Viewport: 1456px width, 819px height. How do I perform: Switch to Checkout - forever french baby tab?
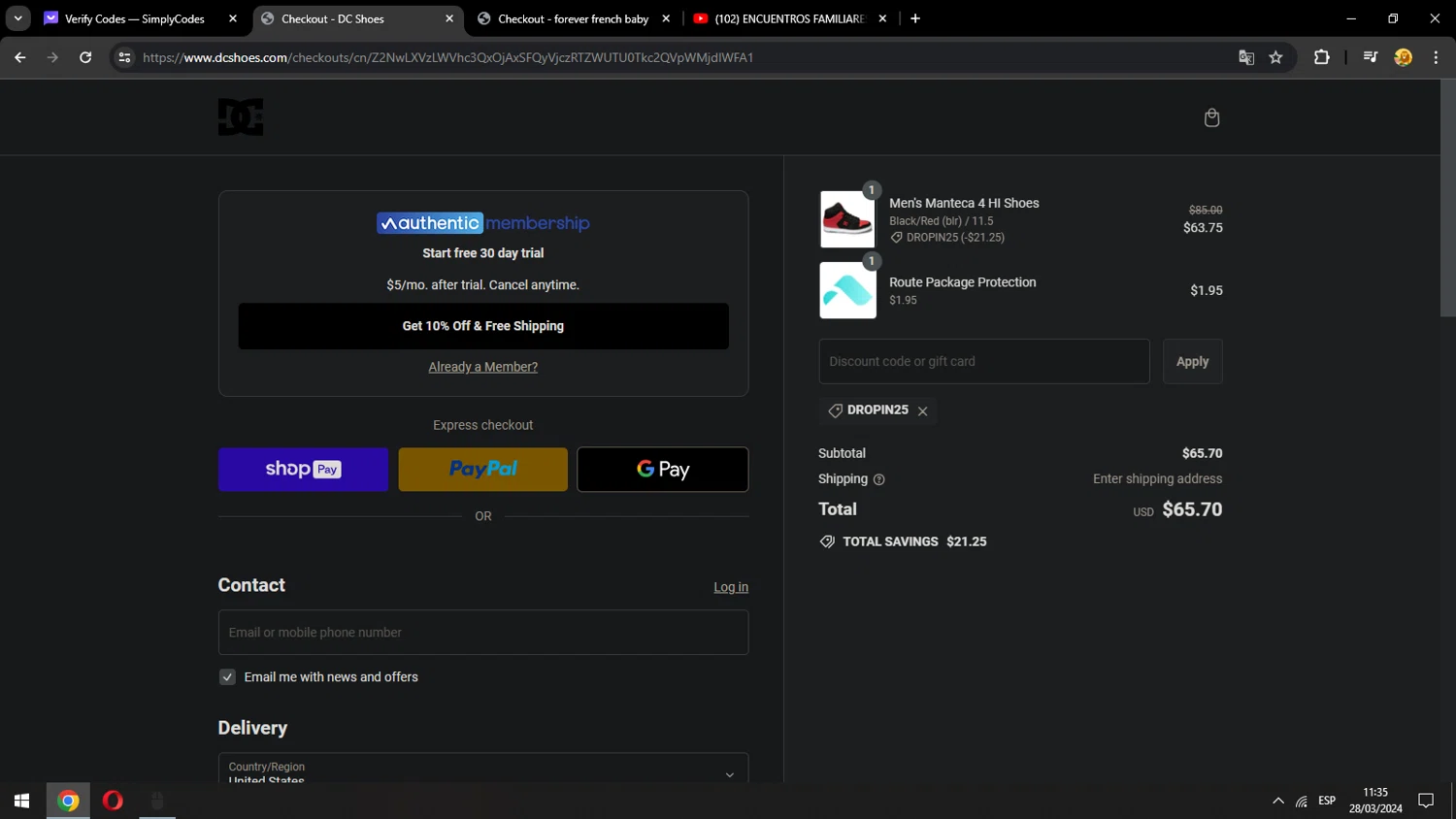click(x=573, y=18)
